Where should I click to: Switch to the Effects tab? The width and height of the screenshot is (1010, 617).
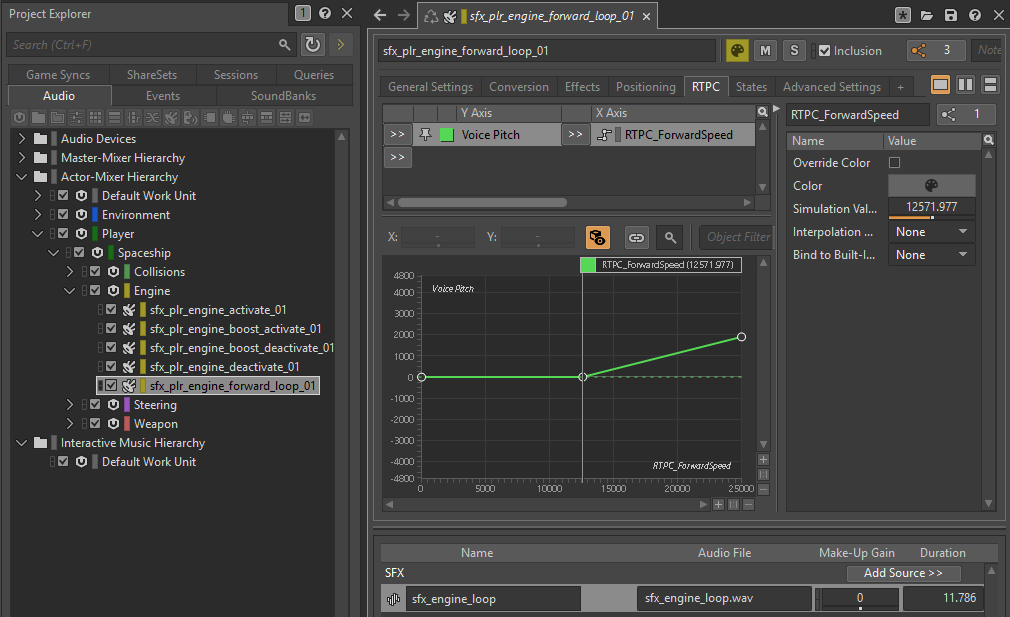[x=582, y=87]
